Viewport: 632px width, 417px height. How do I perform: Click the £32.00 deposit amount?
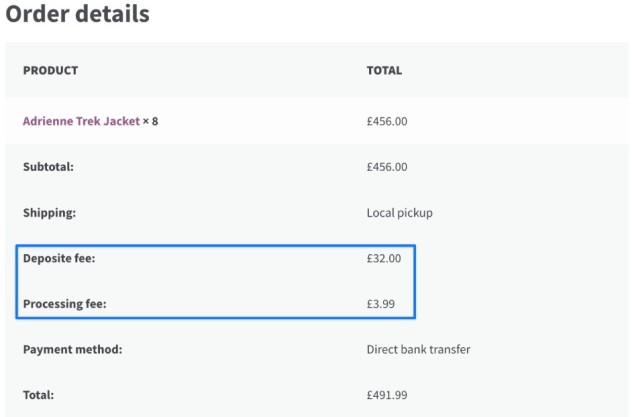(x=384, y=258)
